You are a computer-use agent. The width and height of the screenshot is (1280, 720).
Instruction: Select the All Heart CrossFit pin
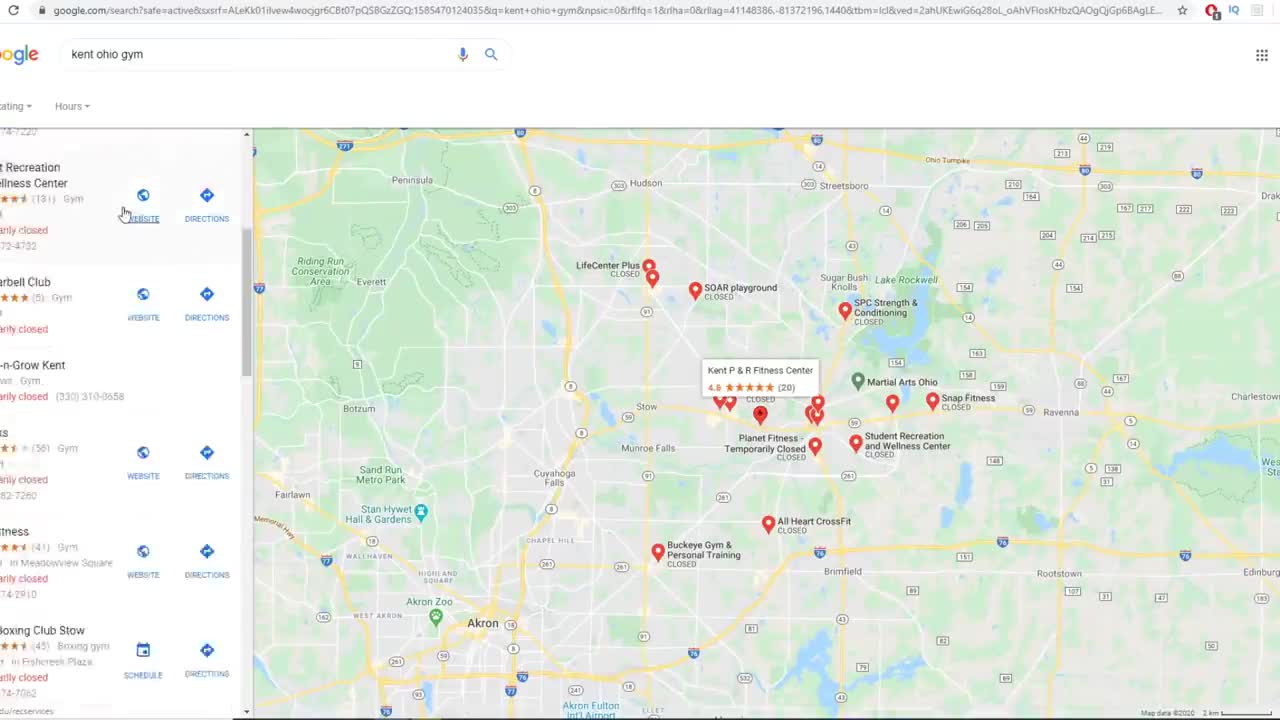point(769,523)
